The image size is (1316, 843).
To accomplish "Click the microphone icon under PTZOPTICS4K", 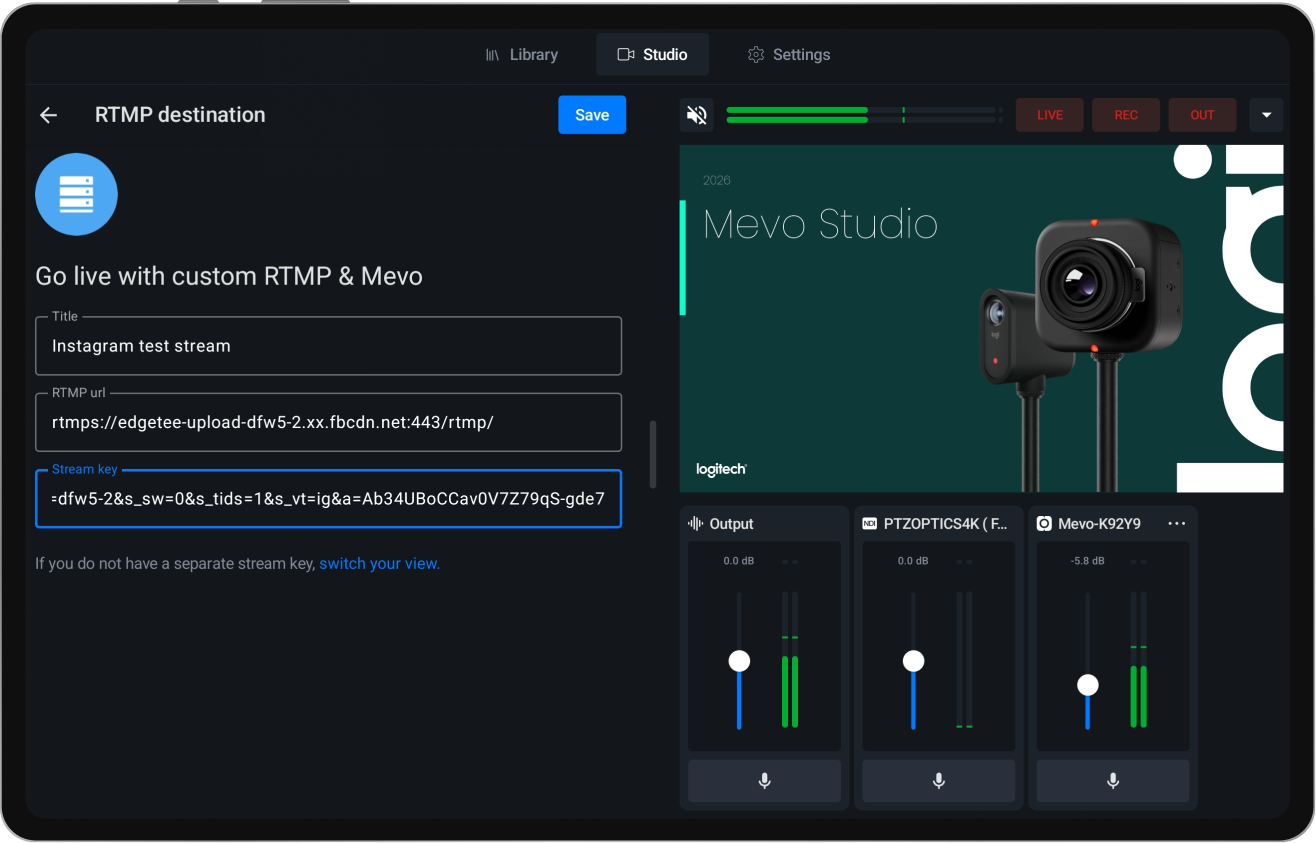I will pos(938,781).
